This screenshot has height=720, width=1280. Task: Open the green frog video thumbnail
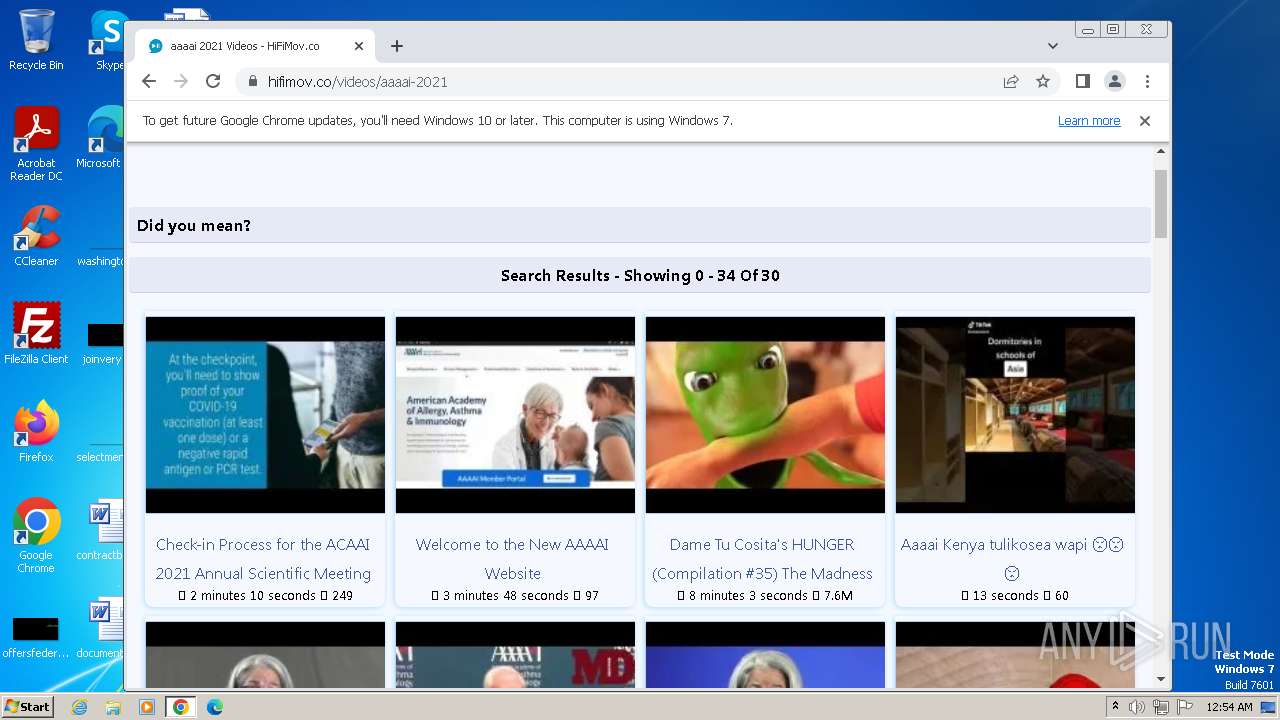[765, 415]
